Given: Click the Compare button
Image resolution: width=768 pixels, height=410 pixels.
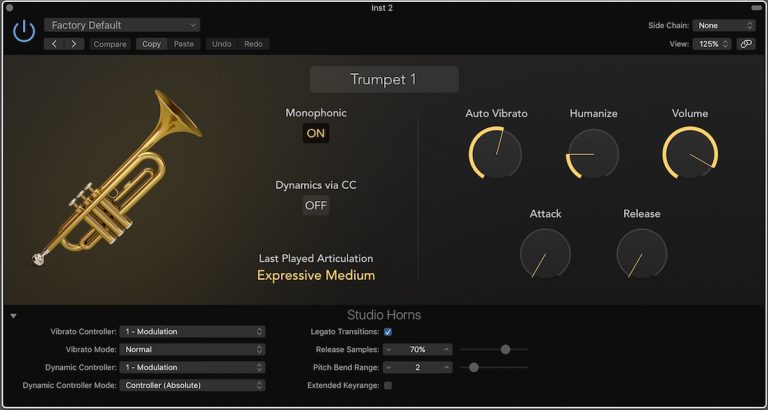Looking at the screenshot, I should [110, 44].
